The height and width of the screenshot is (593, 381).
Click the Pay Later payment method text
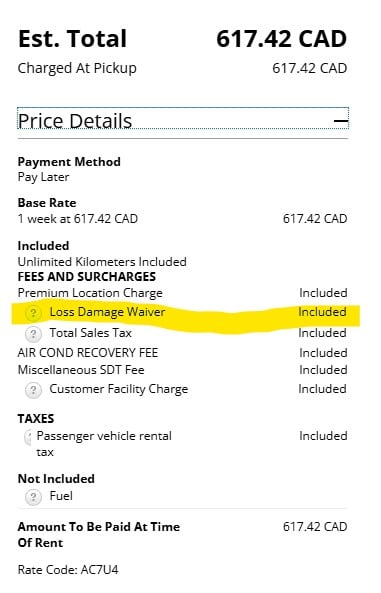pyautogui.click(x=44, y=177)
